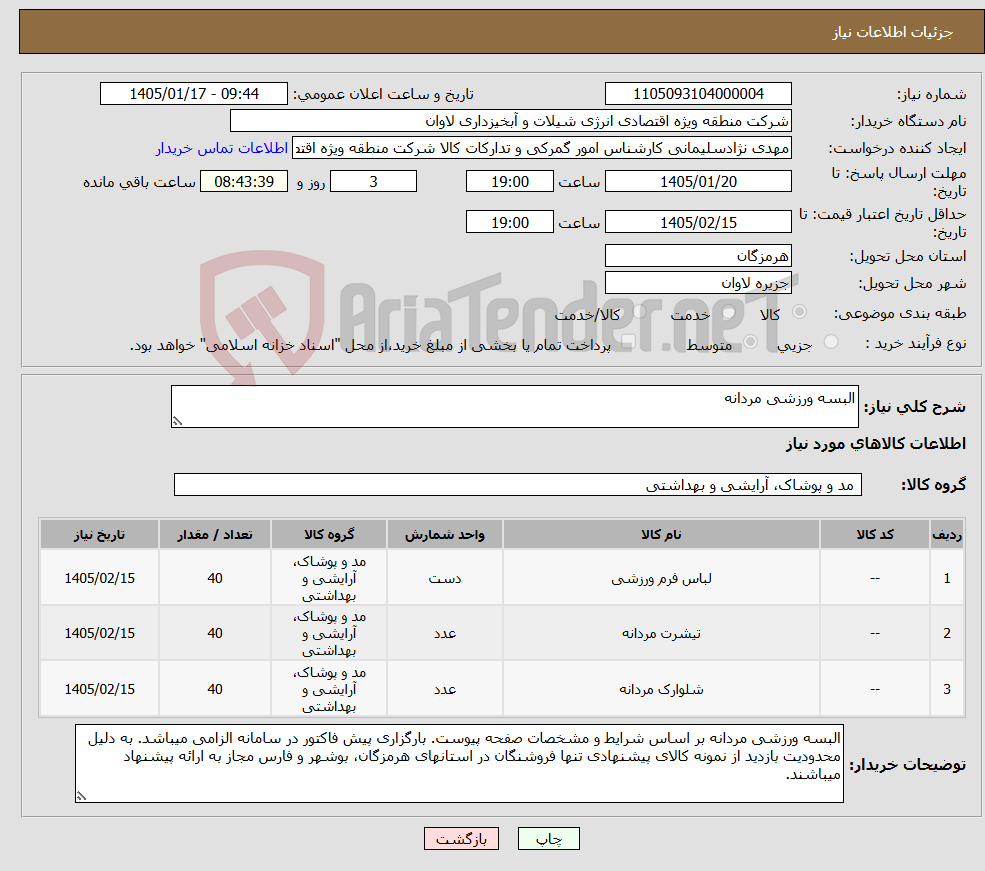Image resolution: width=985 pixels, height=871 pixels.
Task: Click row number 3 in the table
Action: [947, 689]
